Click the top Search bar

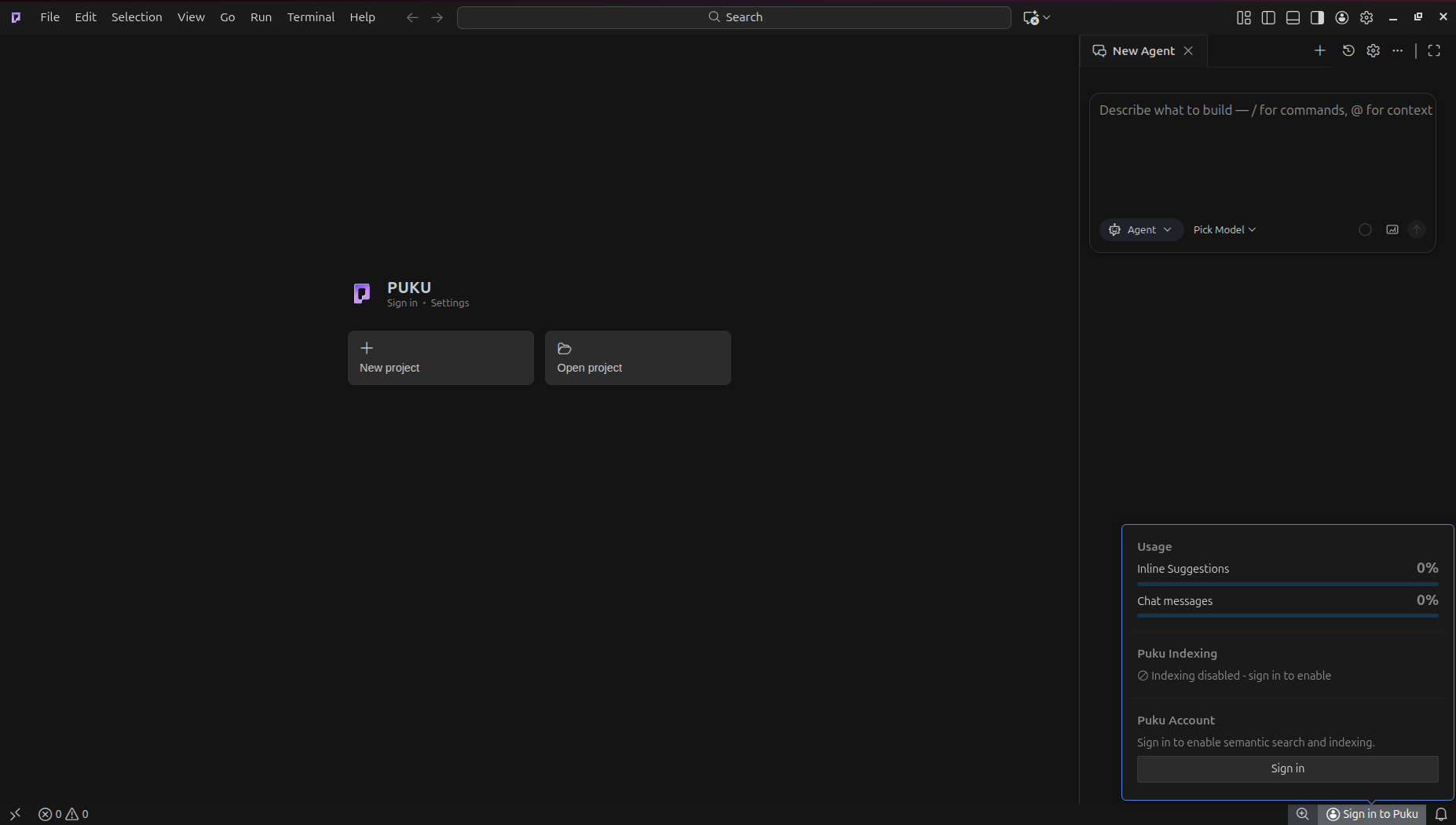pos(733,17)
